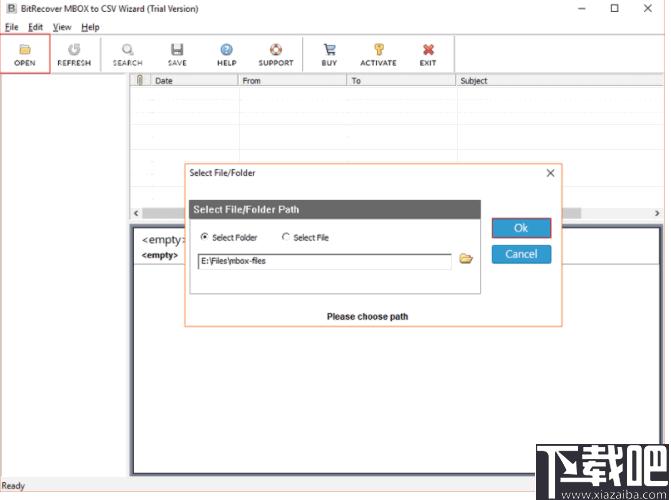Viewport: 671px width, 500px height.
Task: Open the Edit menu
Action: click(36, 27)
